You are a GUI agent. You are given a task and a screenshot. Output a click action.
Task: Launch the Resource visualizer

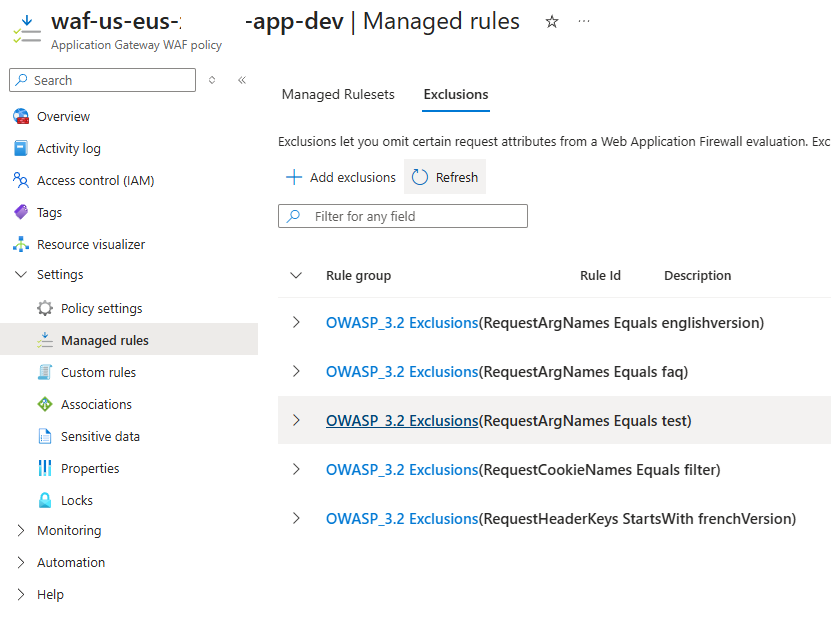tap(90, 245)
